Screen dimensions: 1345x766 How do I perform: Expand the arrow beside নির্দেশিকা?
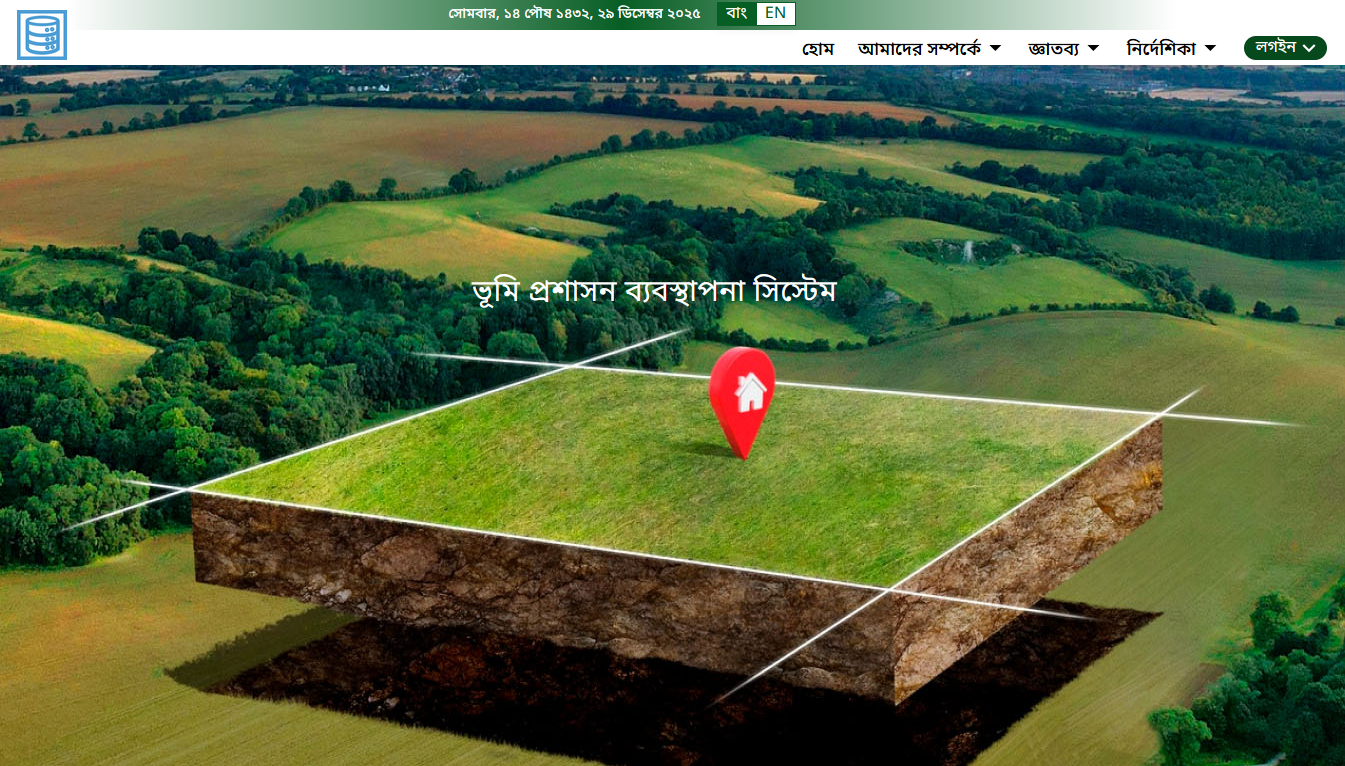coord(1210,48)
